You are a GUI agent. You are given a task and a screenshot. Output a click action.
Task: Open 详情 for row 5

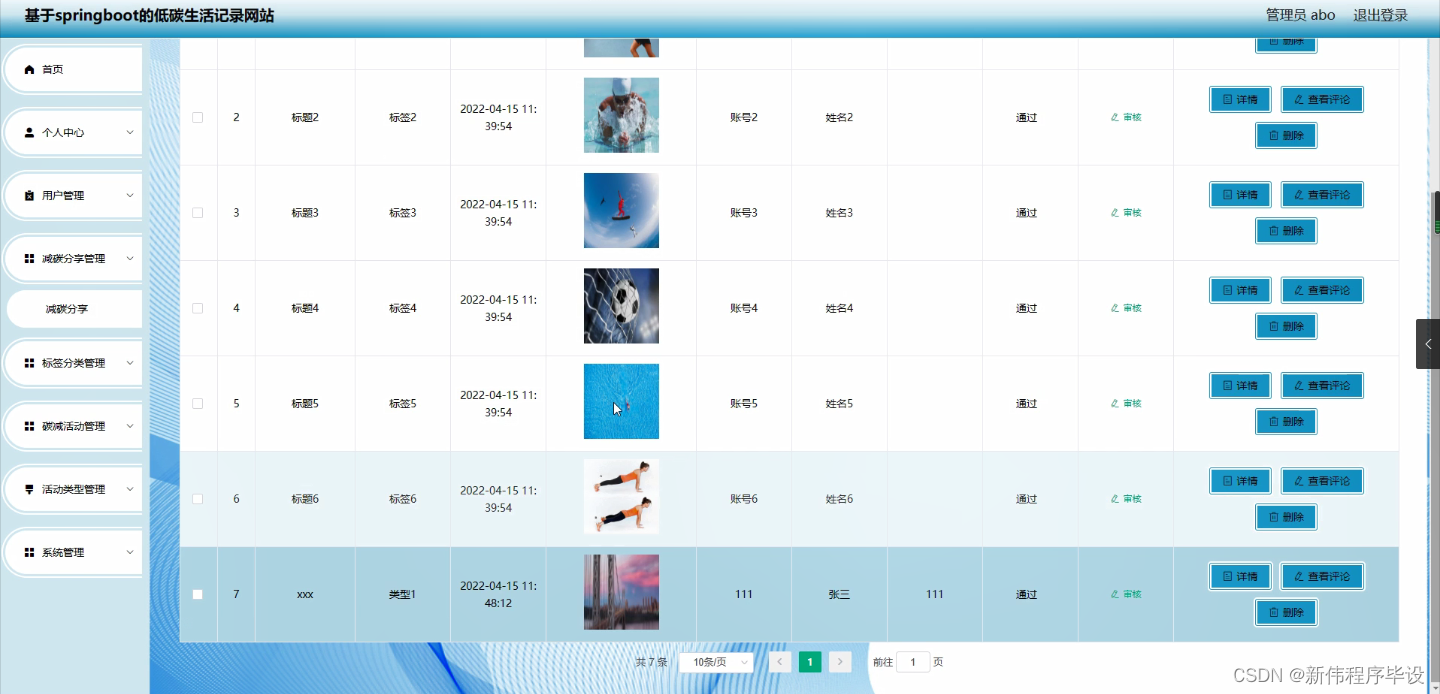1240,386
